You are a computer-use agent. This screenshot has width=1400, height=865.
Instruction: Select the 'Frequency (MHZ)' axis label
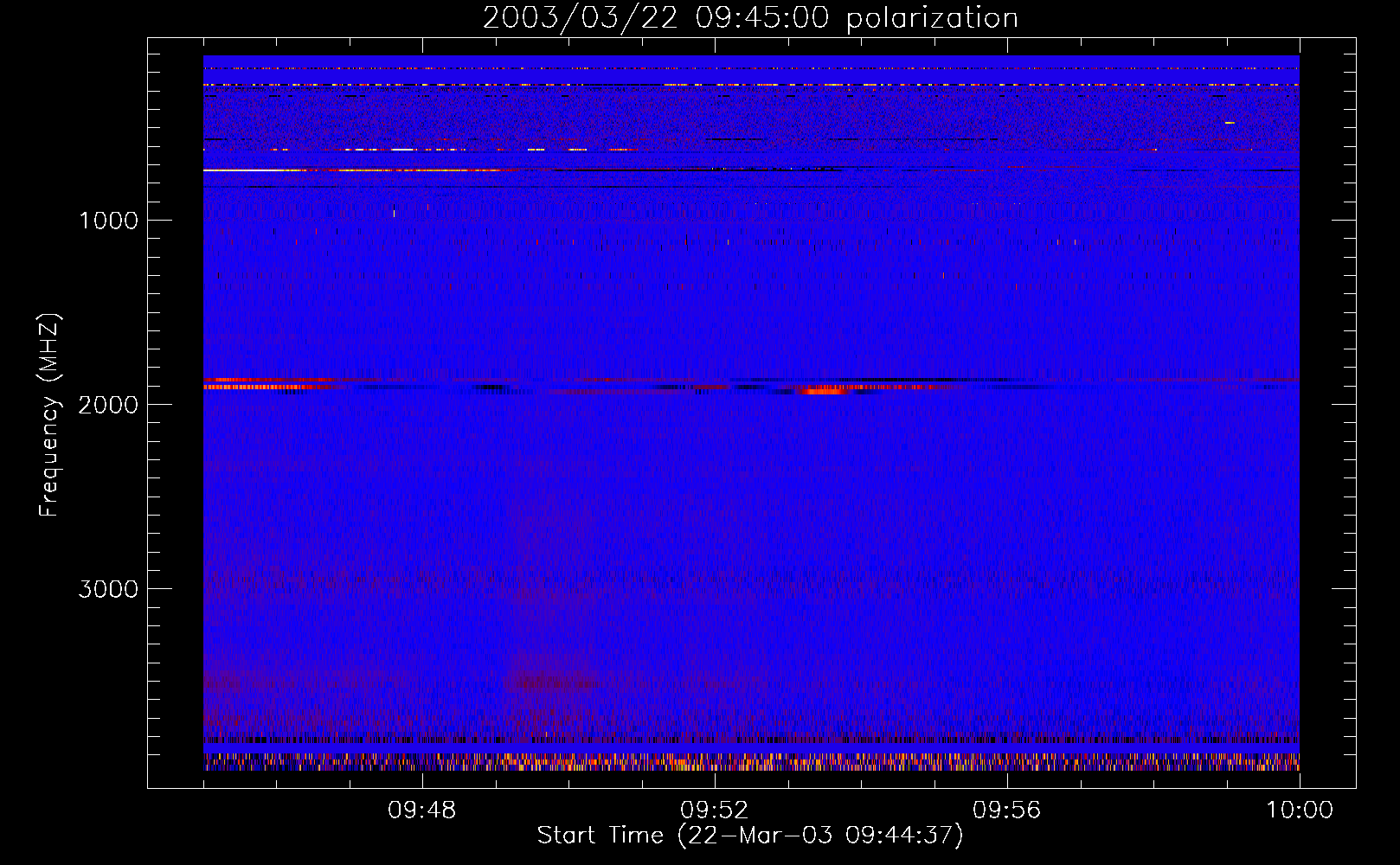tap(49, 415)
